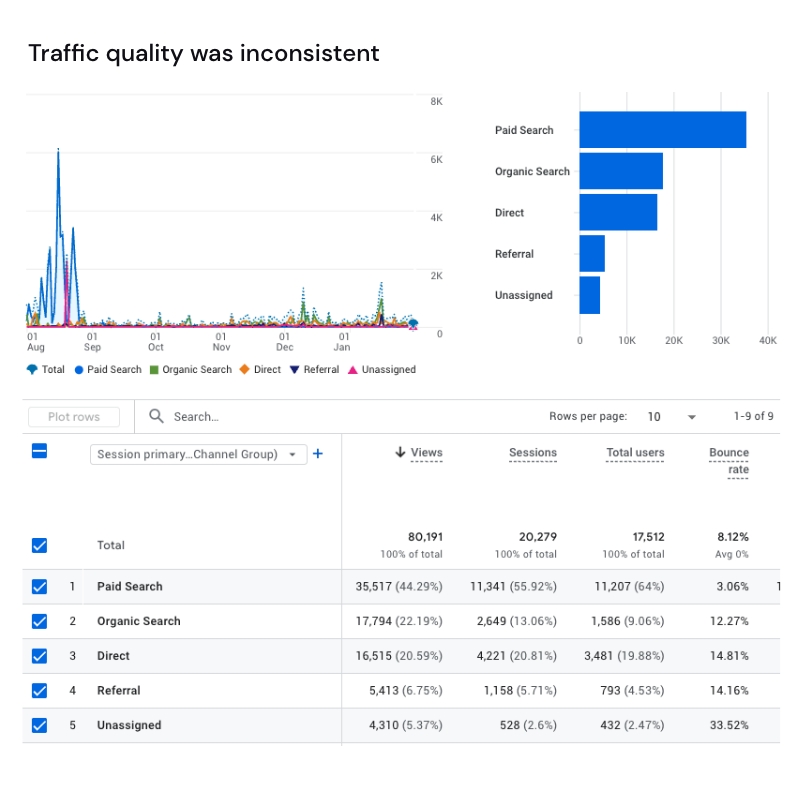Click the blue select-all square above row checkboxes

point(38,452)
